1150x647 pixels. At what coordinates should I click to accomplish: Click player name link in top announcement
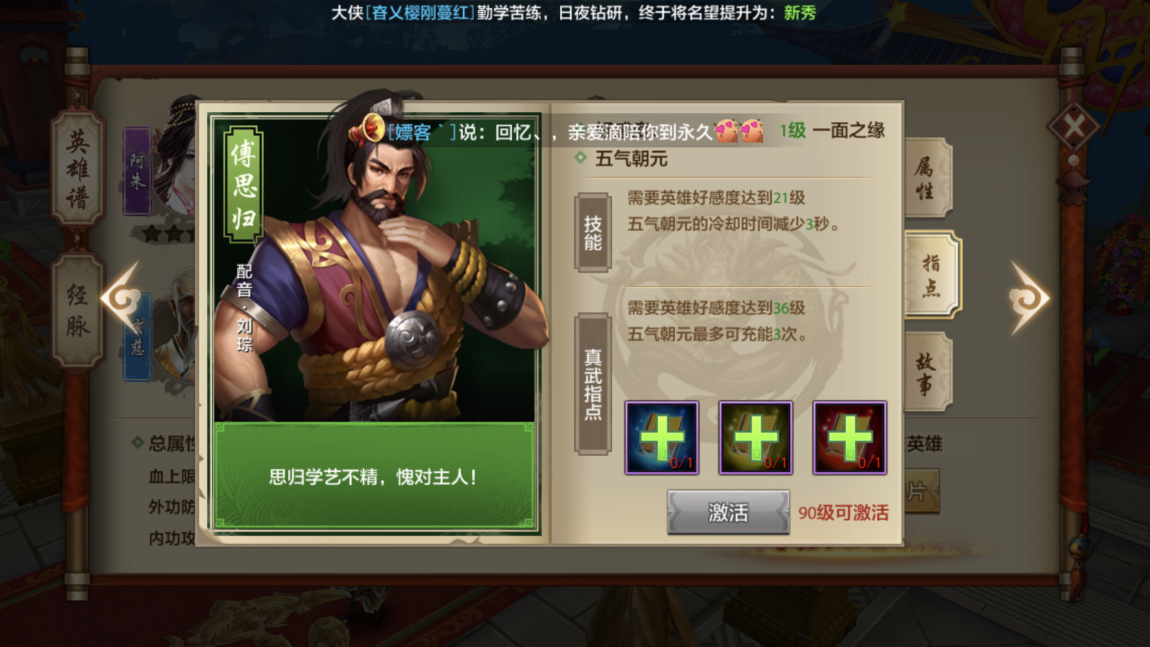coord(420,12)
